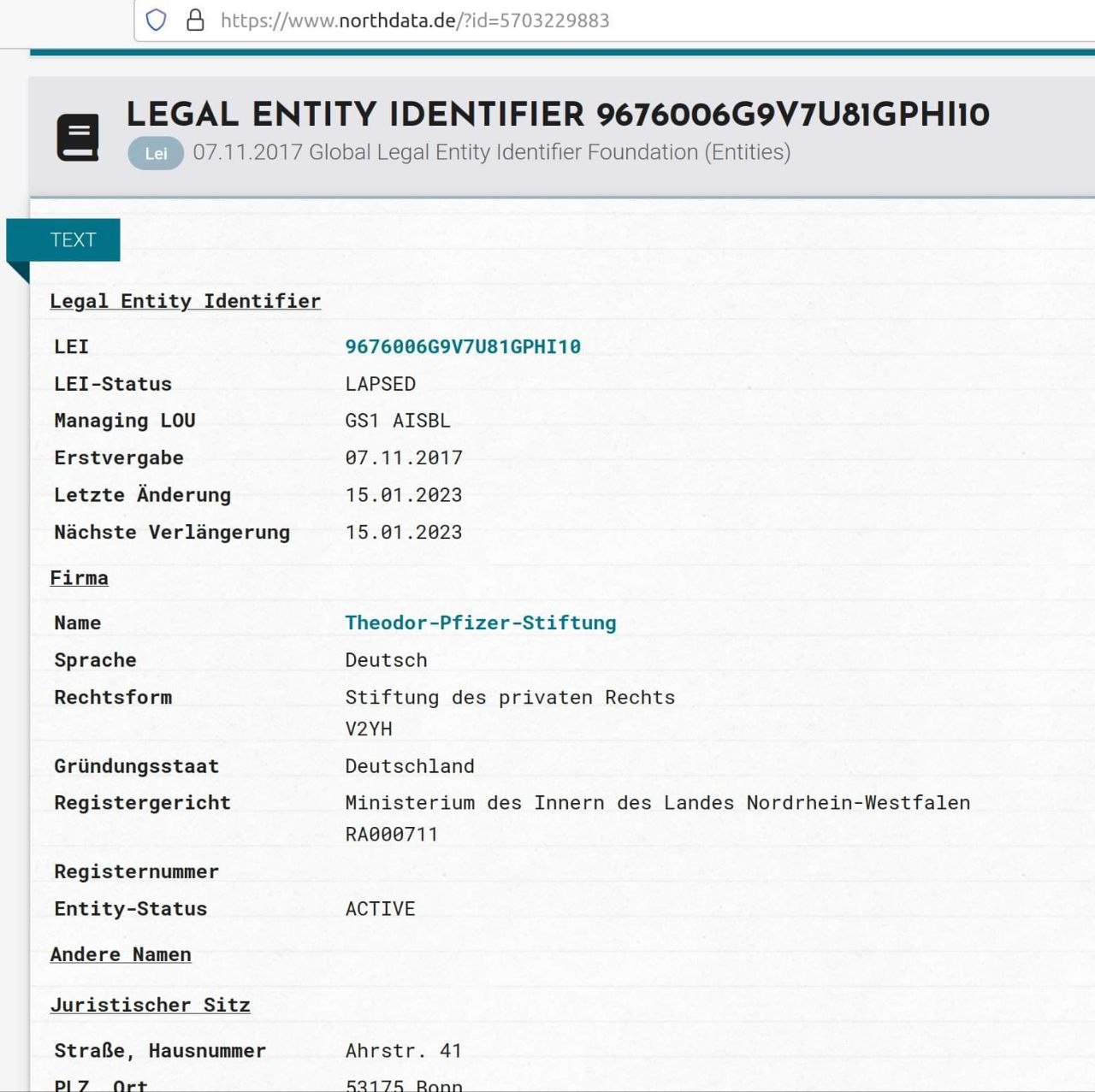Select the TEXT tab
1095x1092 pixels.
coord(63,239)
